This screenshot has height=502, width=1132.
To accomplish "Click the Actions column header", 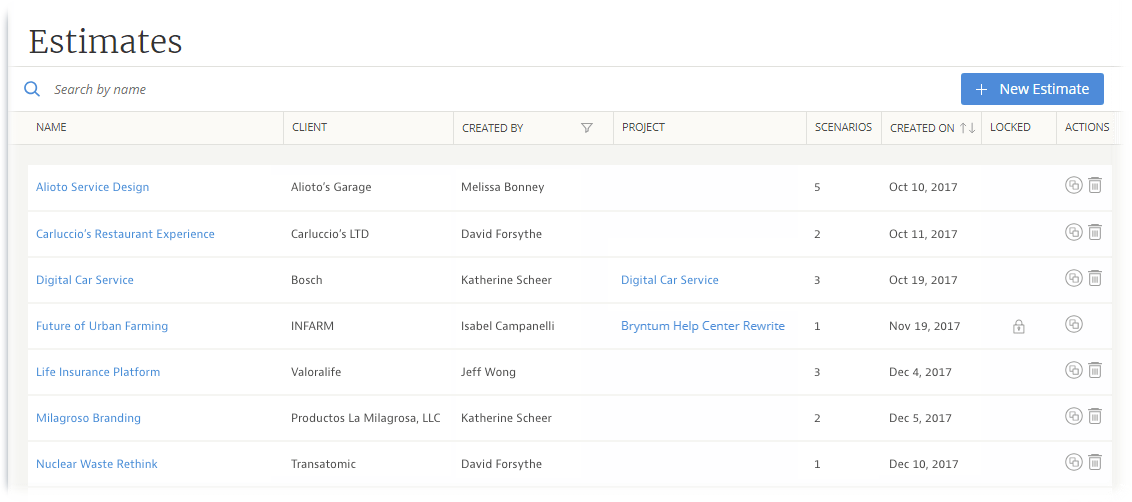I will click(1087, 127).
